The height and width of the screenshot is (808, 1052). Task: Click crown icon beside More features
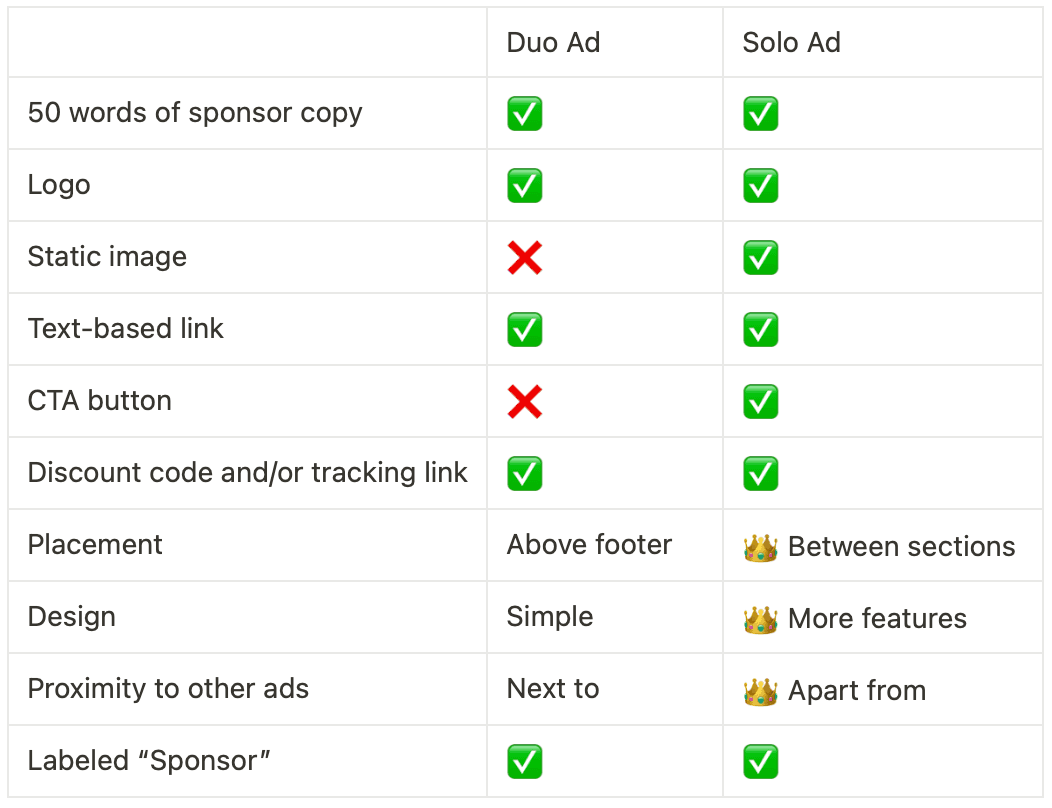(x=761, y=619)
